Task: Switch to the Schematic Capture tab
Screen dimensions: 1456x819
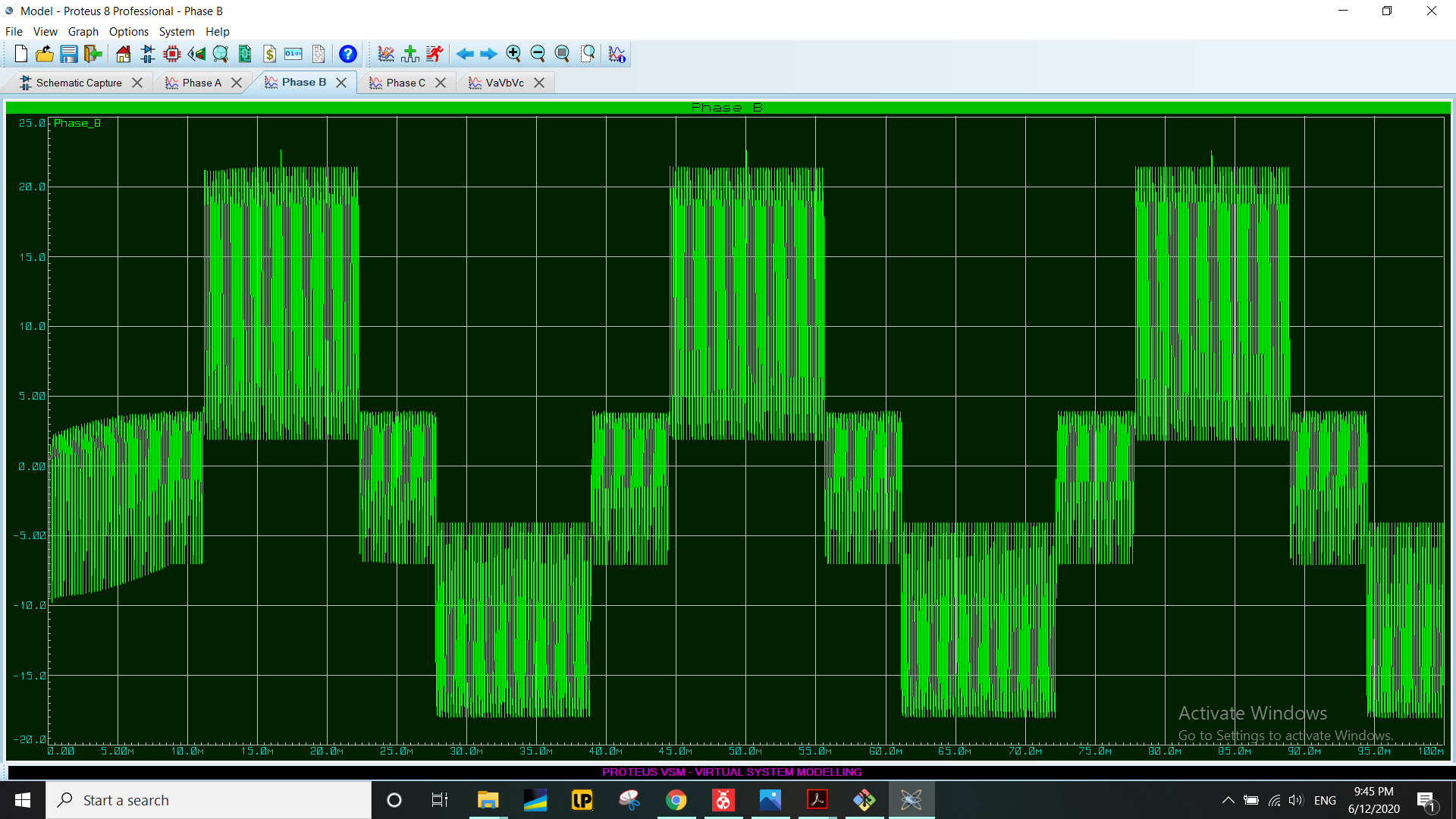Action: click(78, 83)
